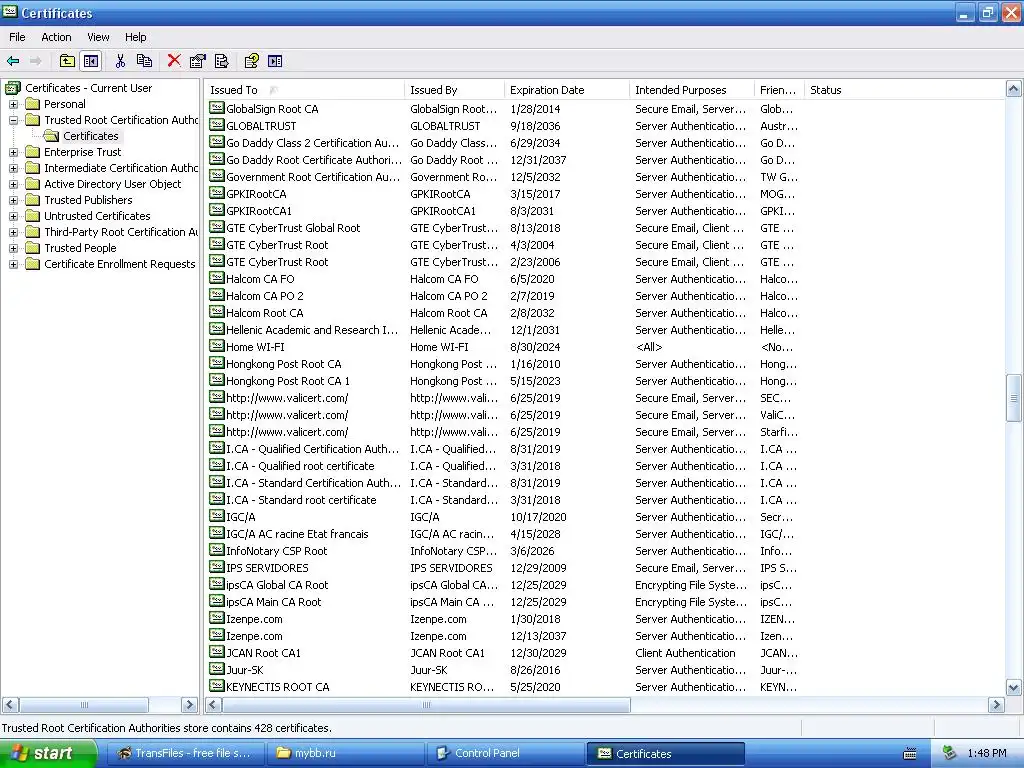
Task: Sort by Expiration Date column header
Action: pos(567,90)
